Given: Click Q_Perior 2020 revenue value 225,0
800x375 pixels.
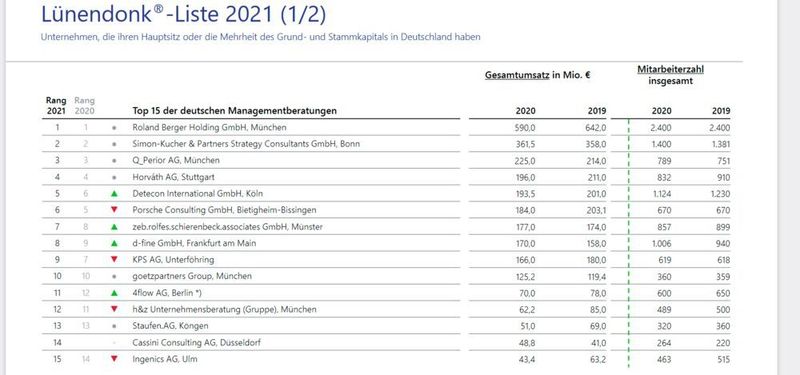Looking at the screenshot, I should point(525,161).
